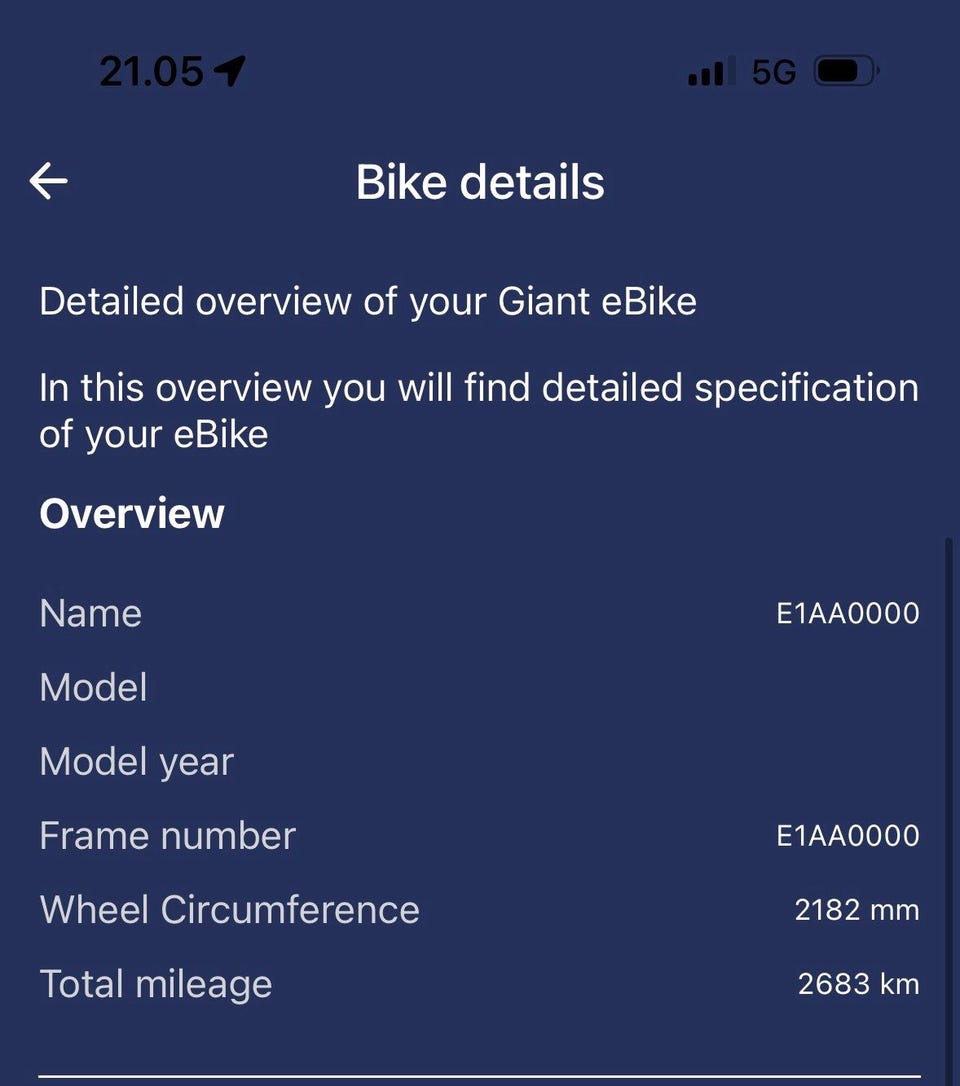Select the Overview section heading
960x1086 pixels.
click(132, 513)
